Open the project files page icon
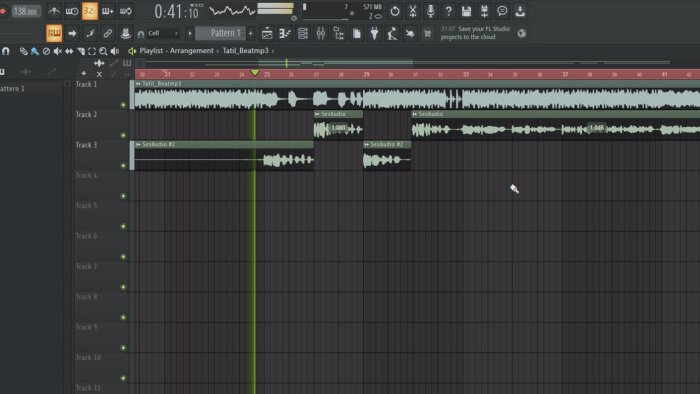 [357, 33]
